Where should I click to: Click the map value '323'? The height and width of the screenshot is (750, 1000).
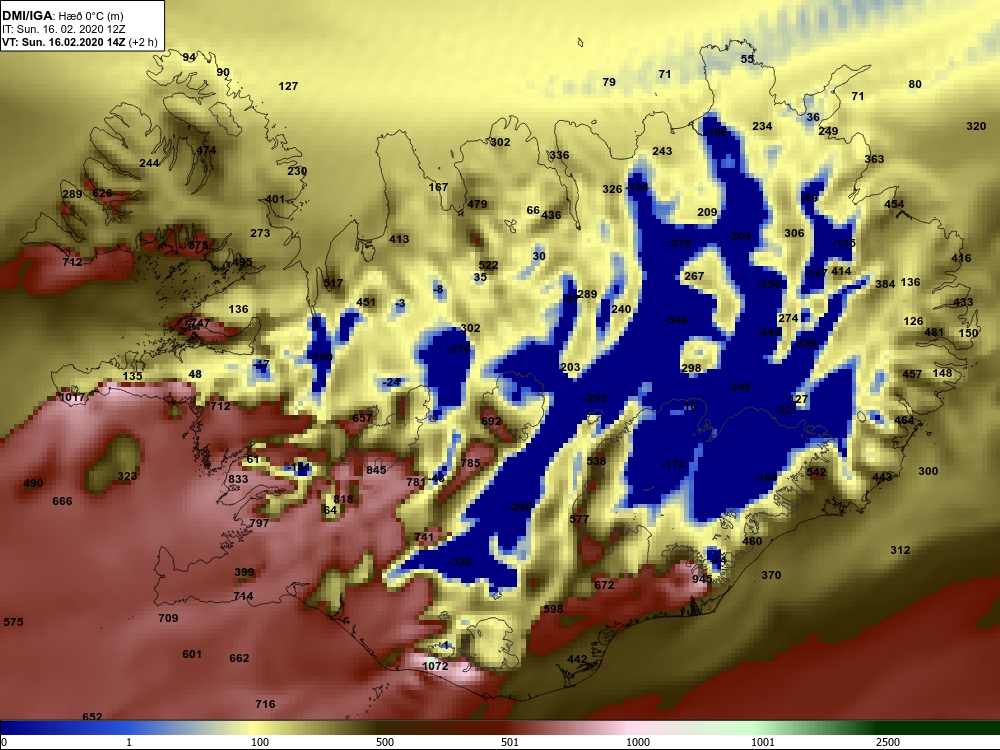pos(127,476)
